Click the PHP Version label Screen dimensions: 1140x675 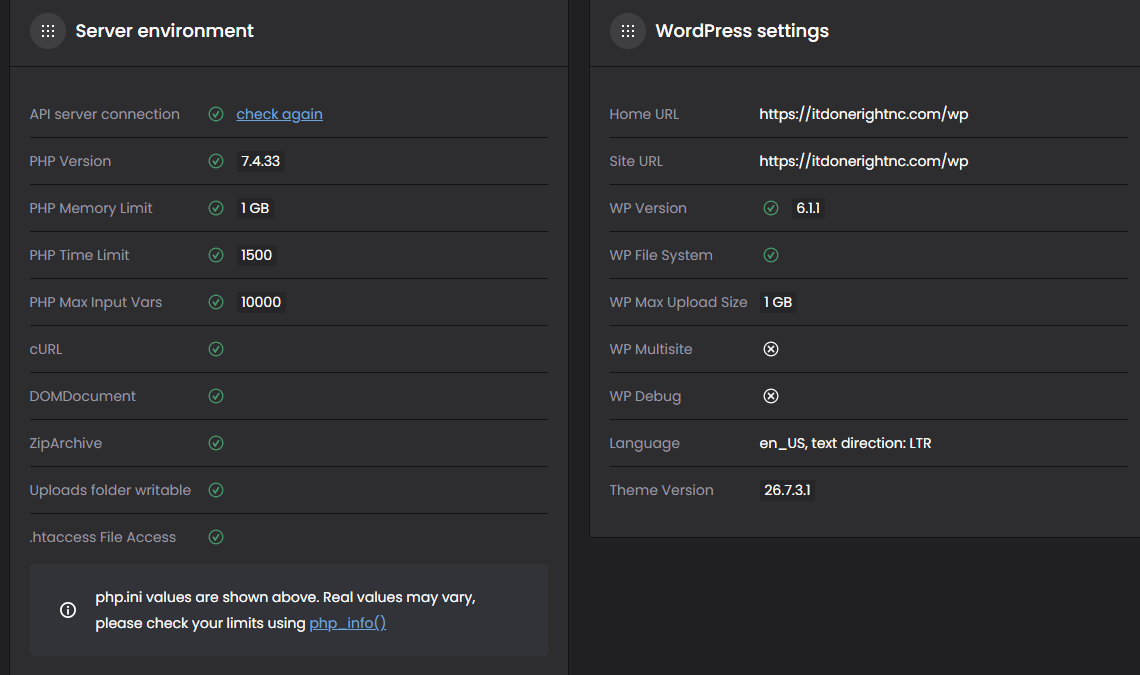[x=71, y=161]
